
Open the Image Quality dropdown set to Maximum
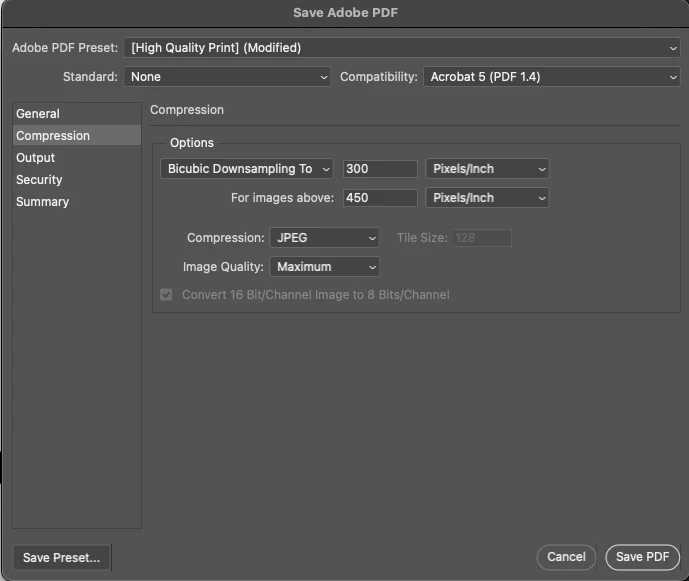[x=324, y=267]
